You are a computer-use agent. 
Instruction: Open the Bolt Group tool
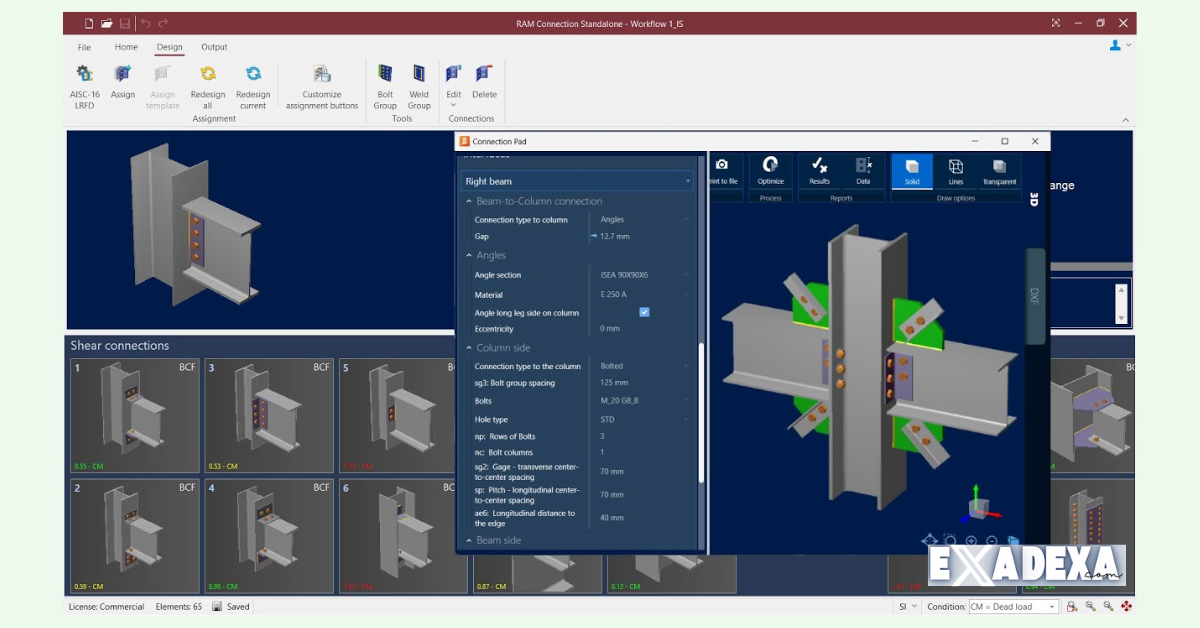pos(385,85)
